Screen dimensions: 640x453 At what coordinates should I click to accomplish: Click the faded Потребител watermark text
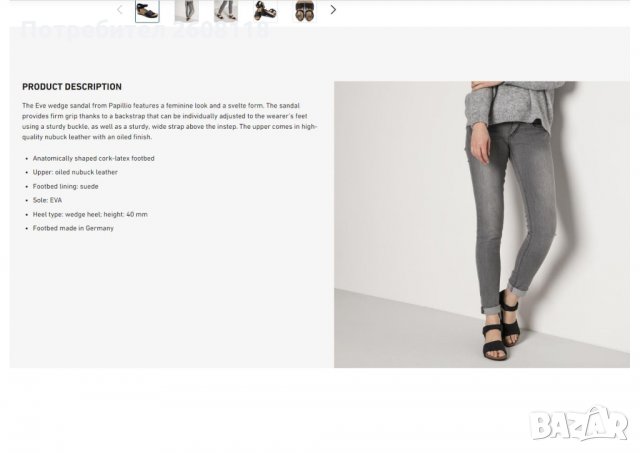pos(145,30)
